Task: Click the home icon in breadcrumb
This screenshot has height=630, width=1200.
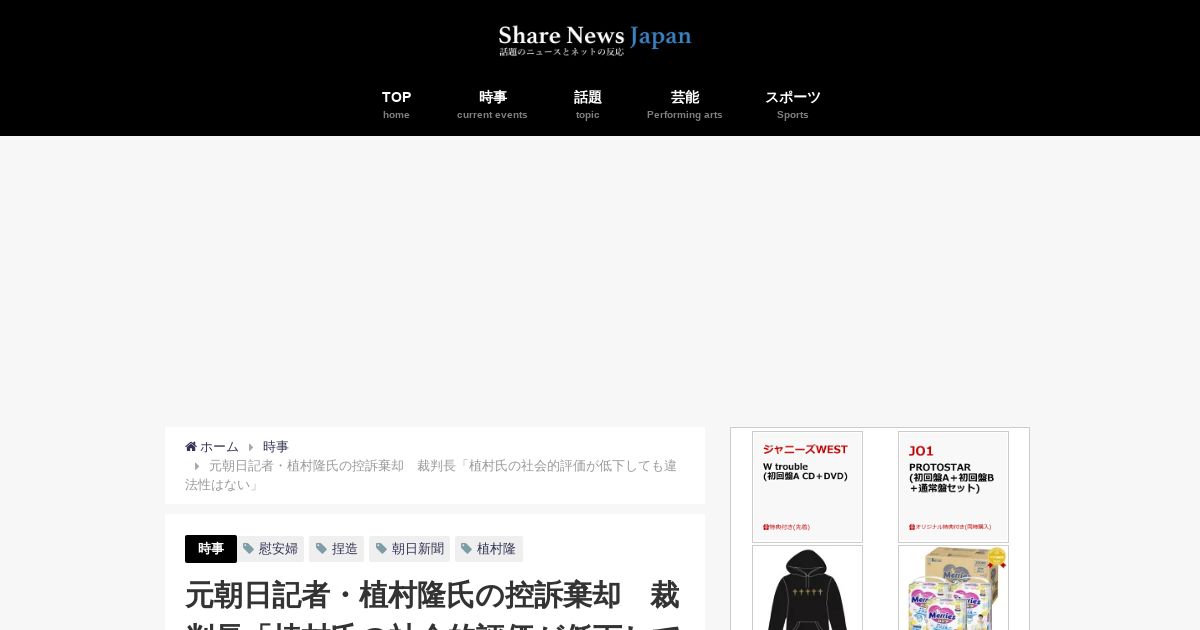Action: (x=191, y=447)
